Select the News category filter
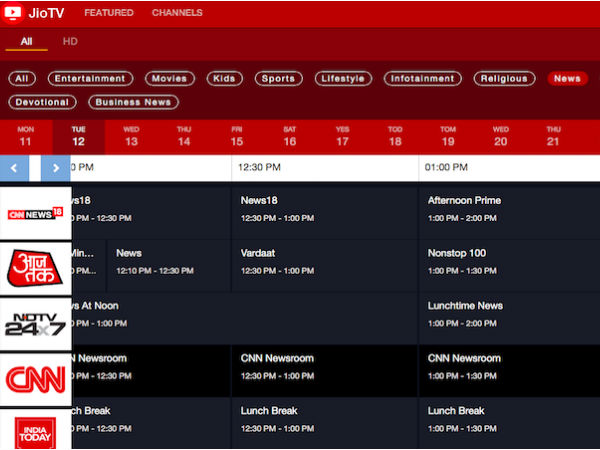Screen dimensions: 600x450 pyautogui.click(x=567, y=78)
